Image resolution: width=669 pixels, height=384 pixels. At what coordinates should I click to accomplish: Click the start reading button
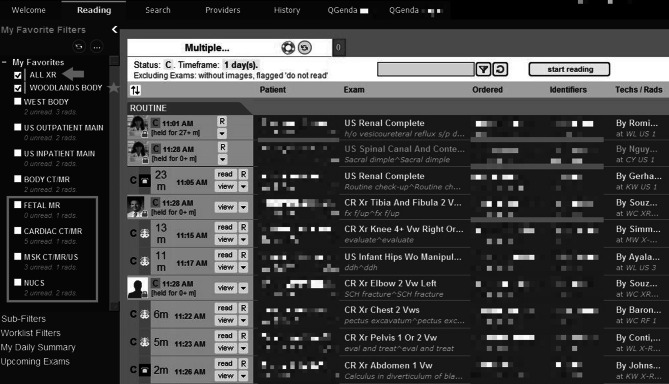click(x=569, y=69)
